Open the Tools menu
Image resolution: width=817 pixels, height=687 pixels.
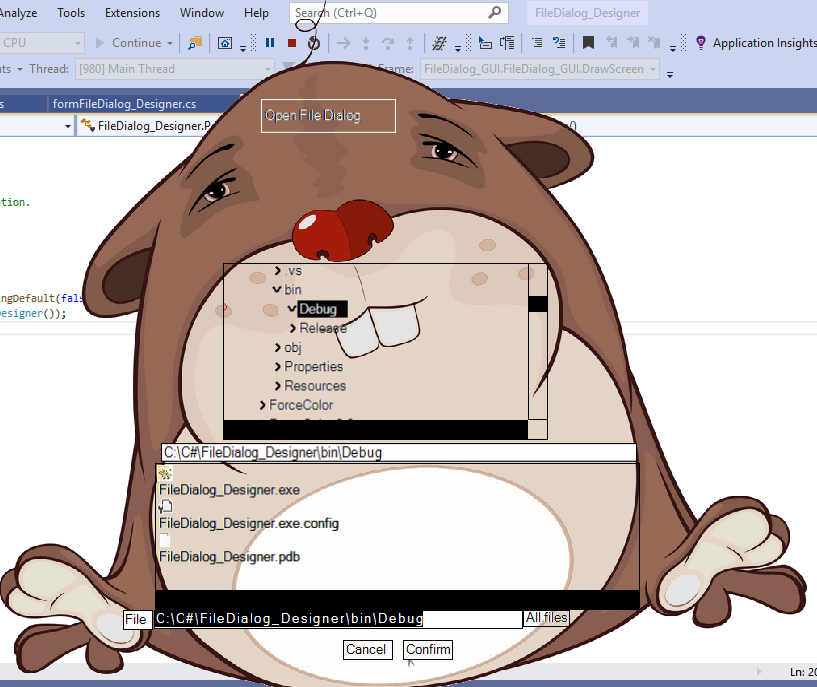71,13
